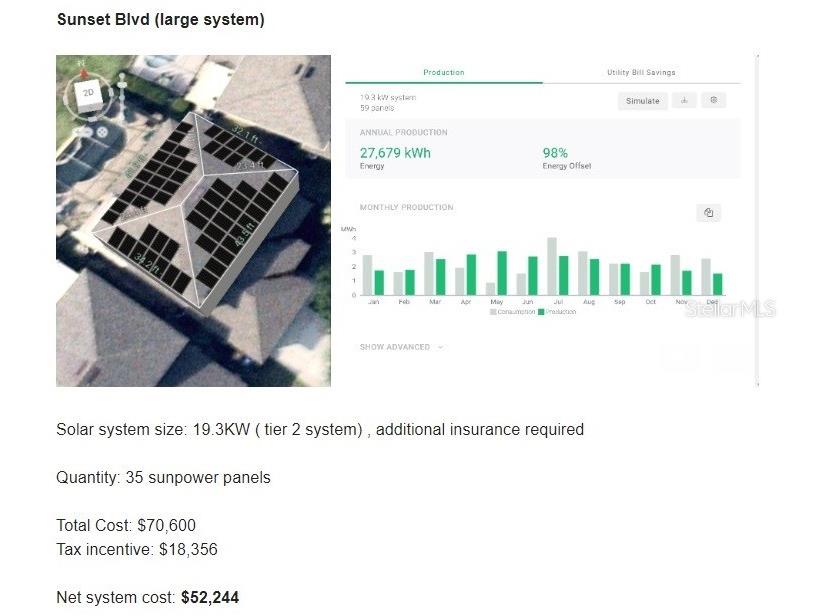
Task: Click the 2D view cube
Action: [88, 95]
